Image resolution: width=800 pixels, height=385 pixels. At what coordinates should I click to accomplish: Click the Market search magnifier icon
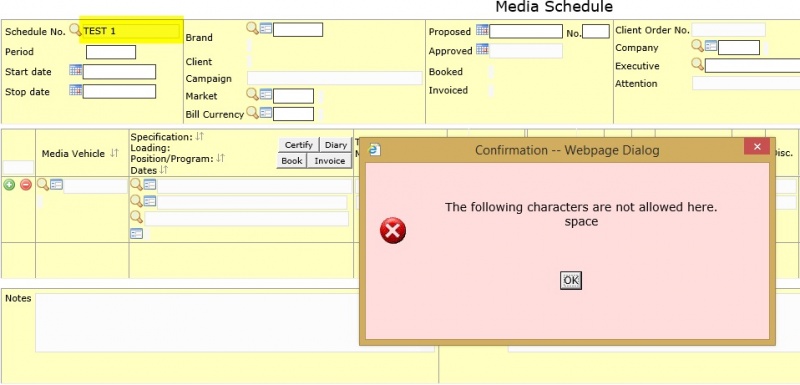point(253,94)
